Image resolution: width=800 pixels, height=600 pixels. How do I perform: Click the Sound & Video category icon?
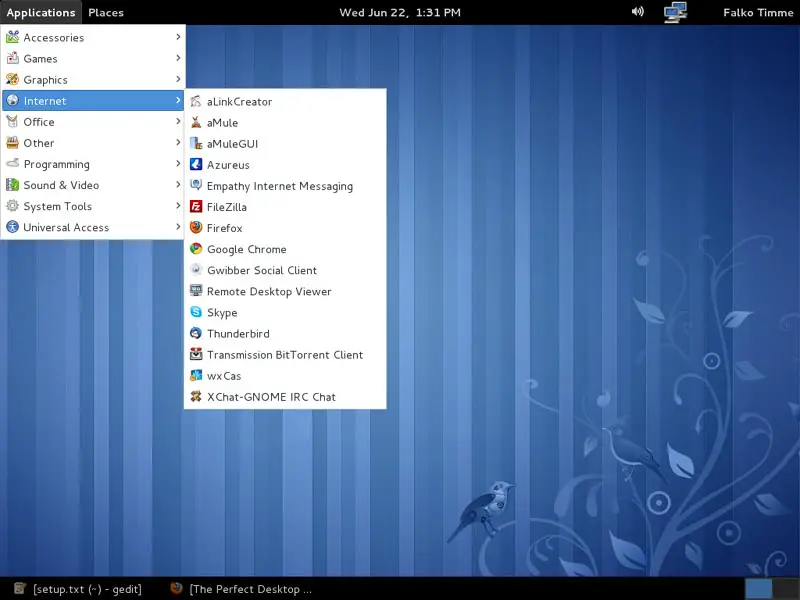point(13,185)
